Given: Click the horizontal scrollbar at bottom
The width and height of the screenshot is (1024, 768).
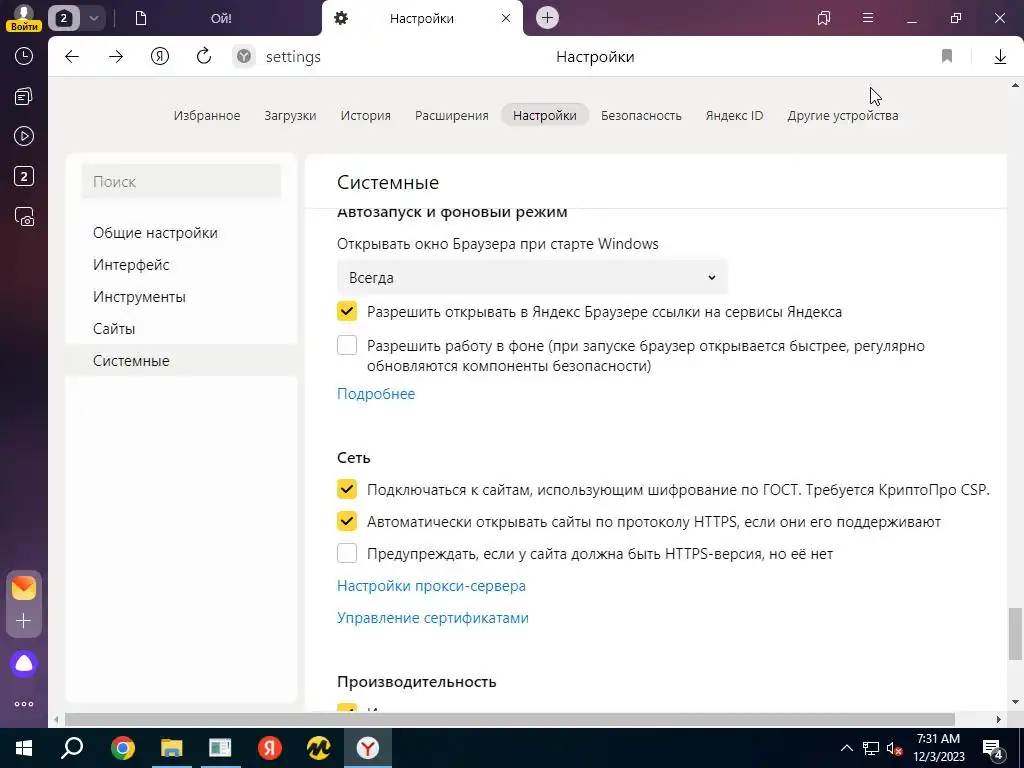Looking at the screenshot, I should click(x=509, y=720).
